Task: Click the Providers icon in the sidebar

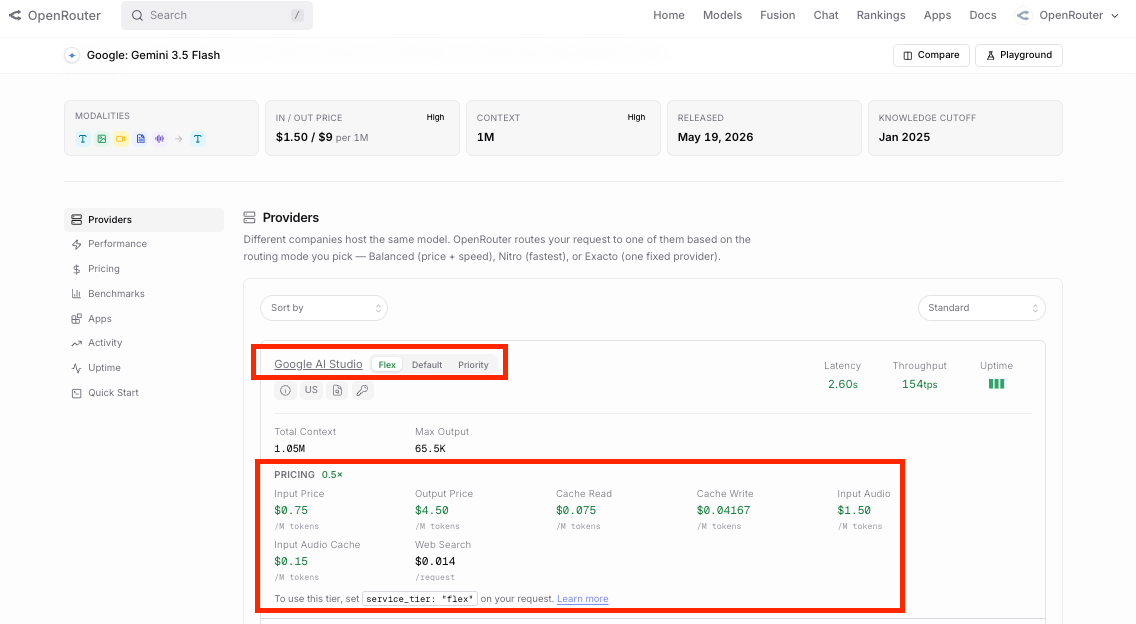Action: [x=76, y=220]
